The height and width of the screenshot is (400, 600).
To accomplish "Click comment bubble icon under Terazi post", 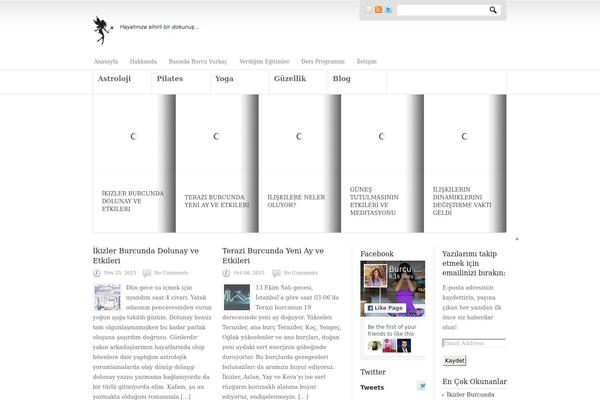I will (276, 273).
